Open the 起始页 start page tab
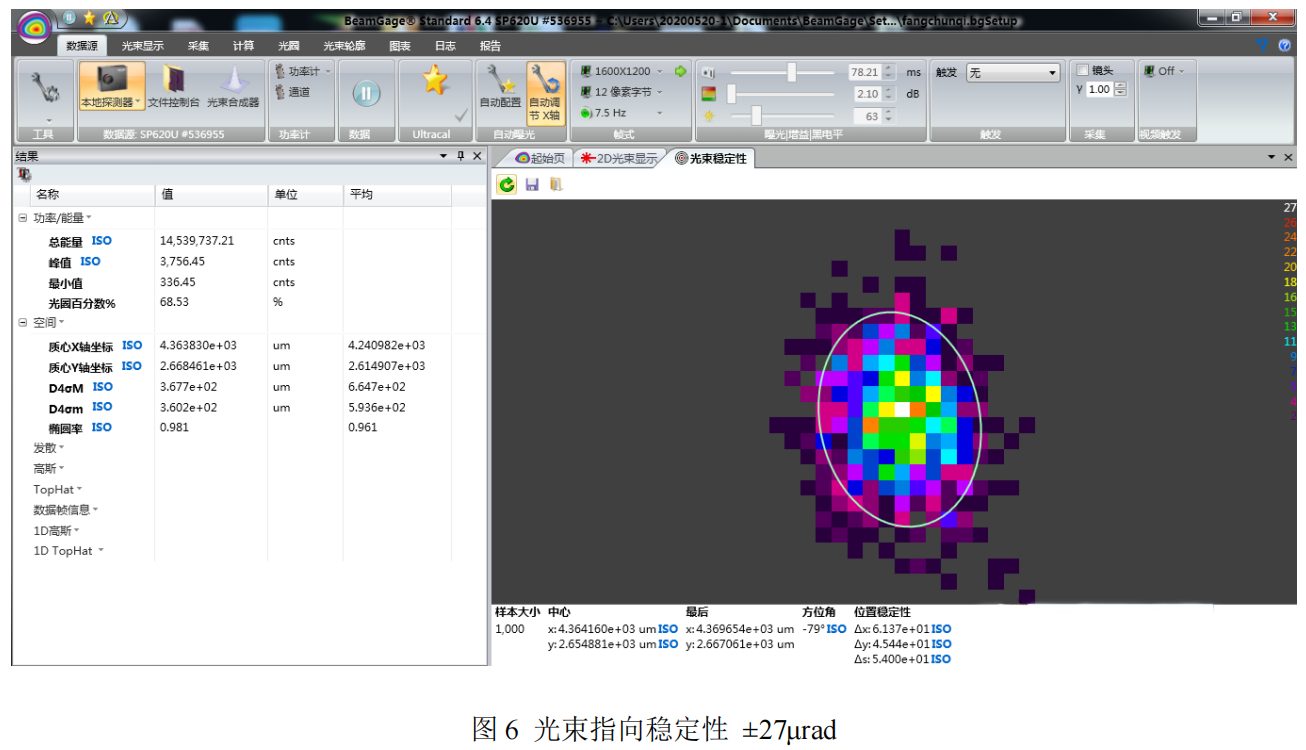This screenshot has height=750, width=1306. click(539, 158)
